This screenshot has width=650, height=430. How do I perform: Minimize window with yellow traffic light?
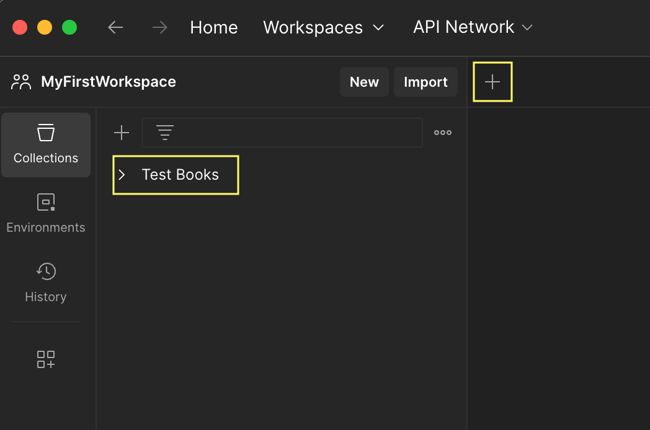(x=45, y=27)
